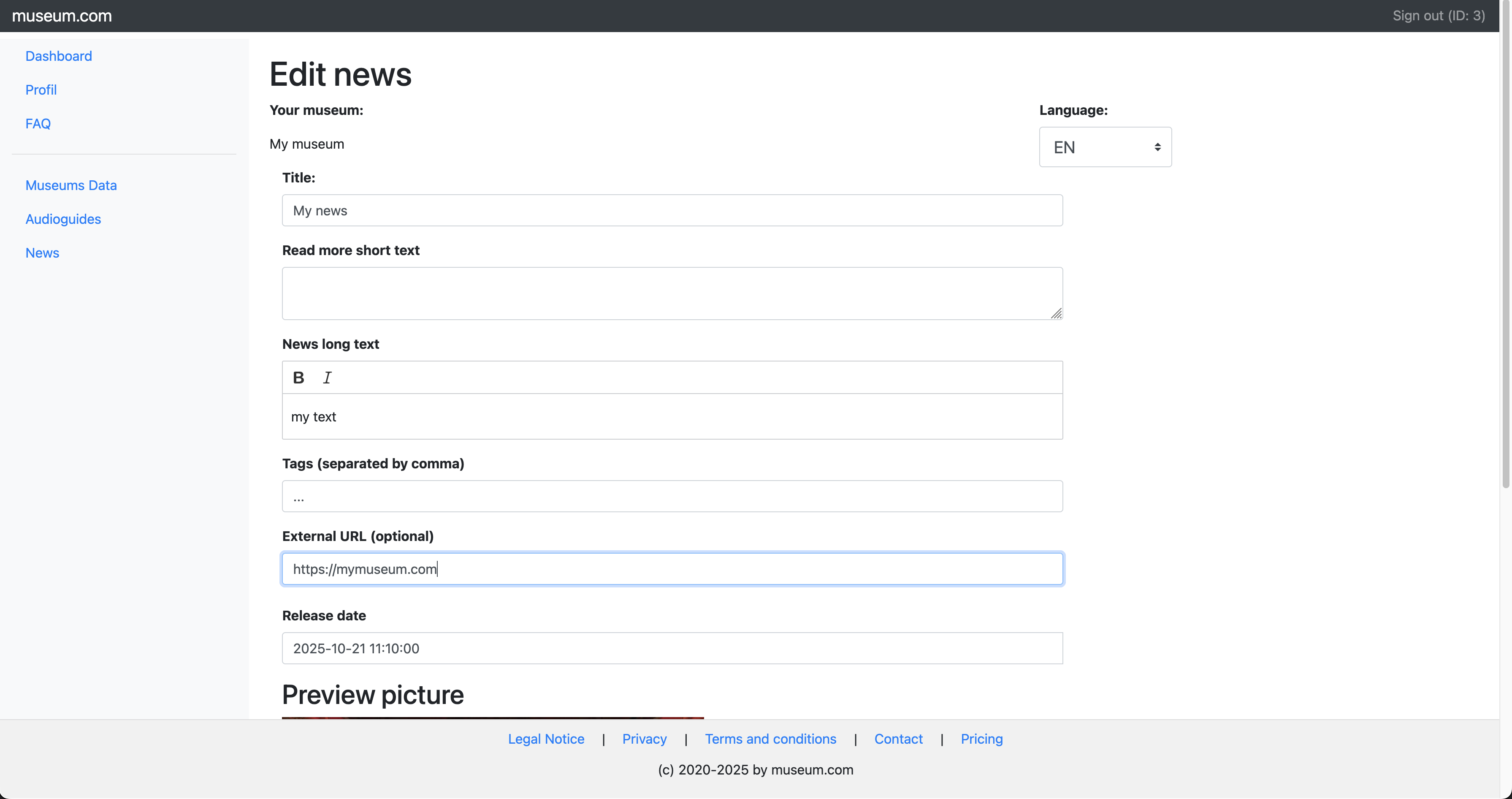This screenshot has width=1512, height=799.
Task: Toggle italic formatting in news editor
Action: click(327, 378)
